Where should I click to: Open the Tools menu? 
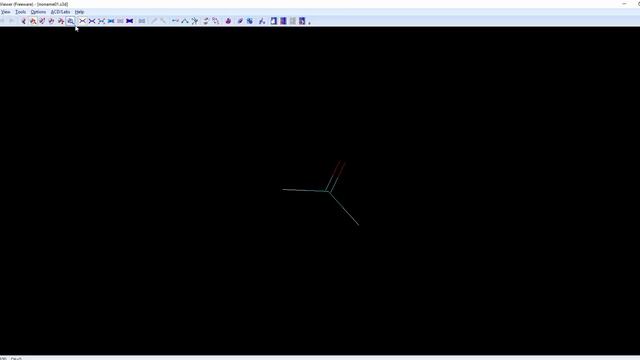point(20,12)
